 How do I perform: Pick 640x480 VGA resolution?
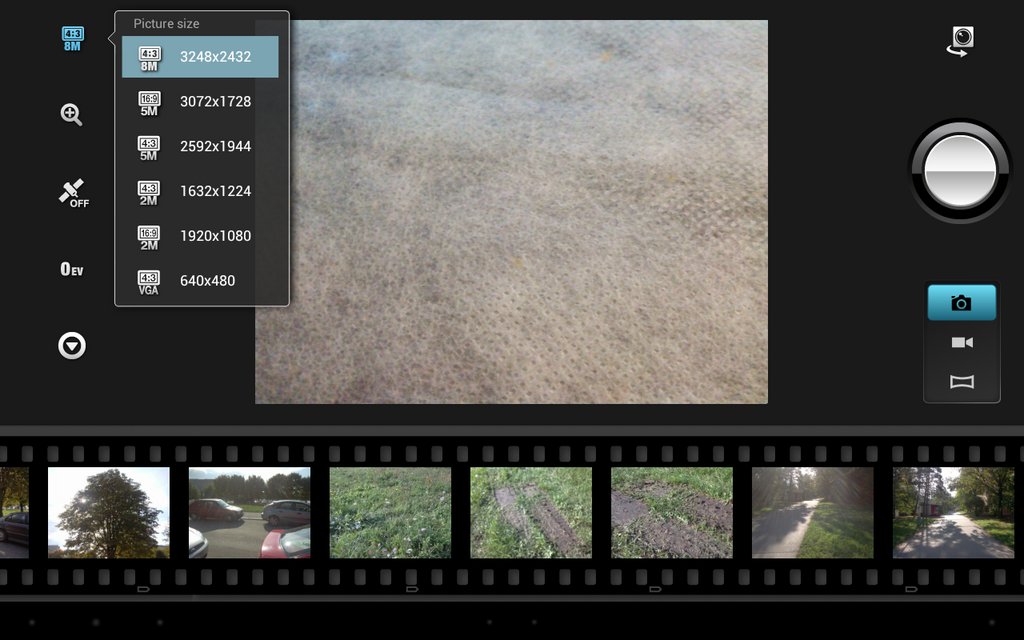200,281
